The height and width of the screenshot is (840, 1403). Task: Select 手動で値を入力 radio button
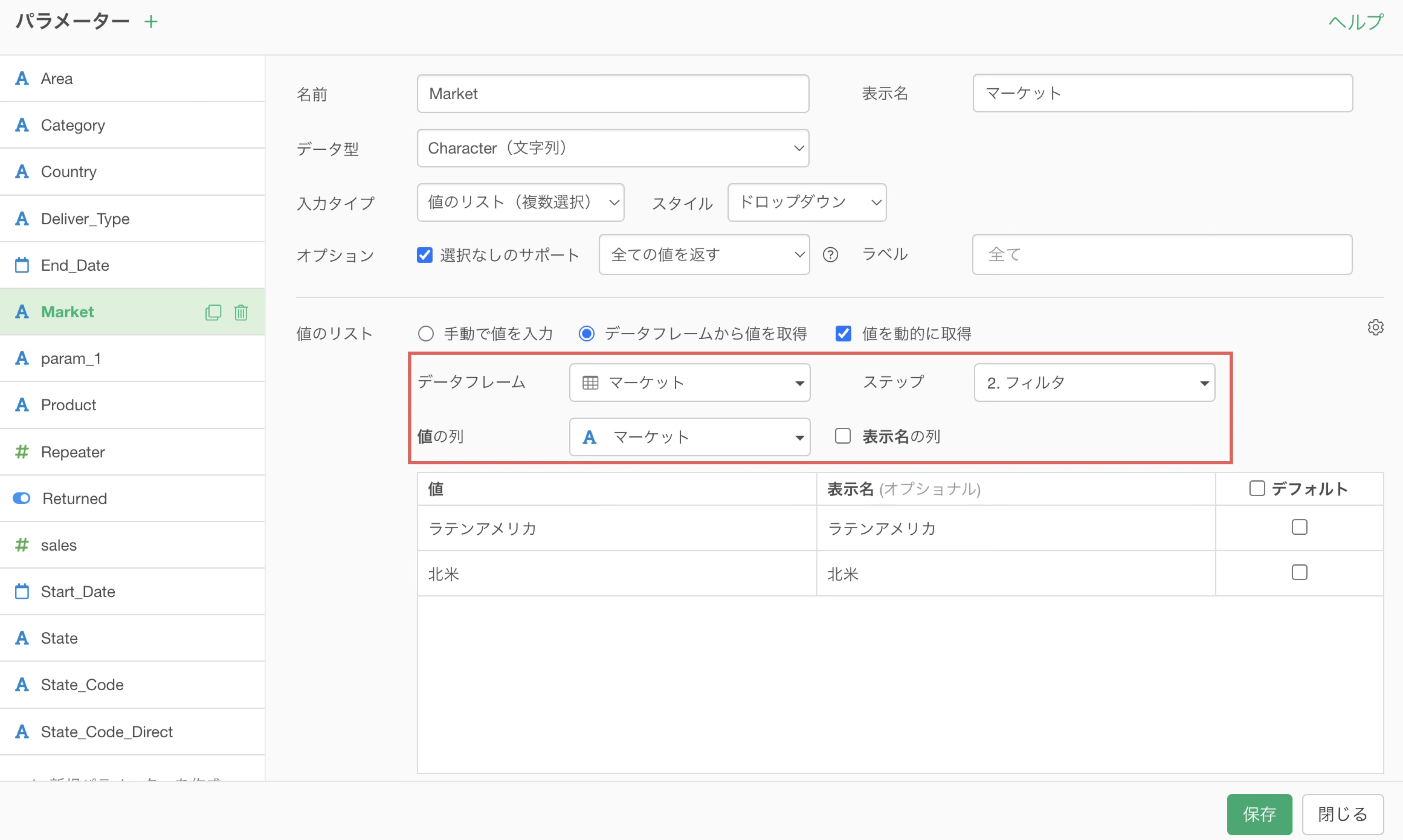point(426,334)
